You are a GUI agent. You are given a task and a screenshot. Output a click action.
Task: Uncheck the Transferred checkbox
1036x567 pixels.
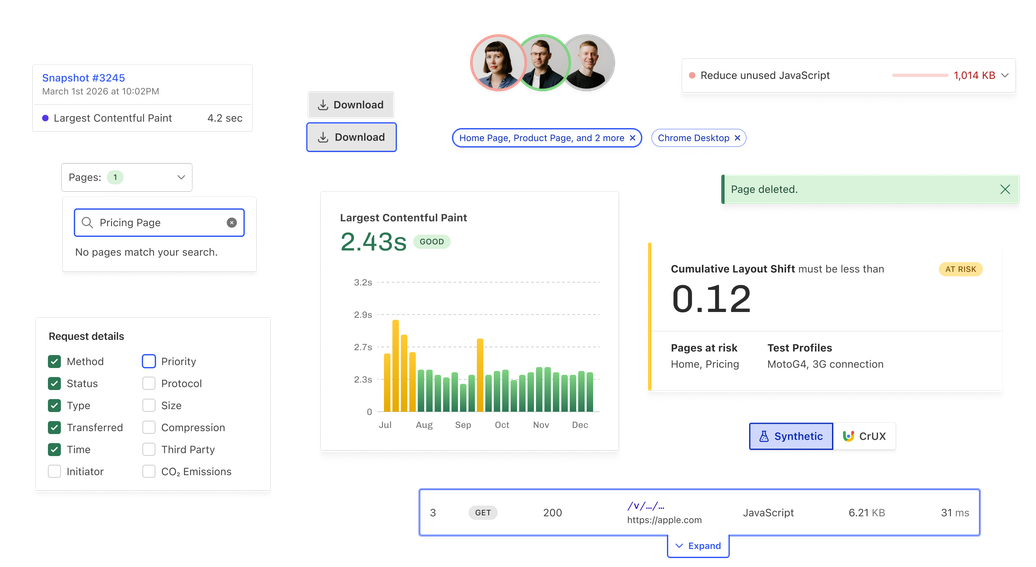click(54, 428)
